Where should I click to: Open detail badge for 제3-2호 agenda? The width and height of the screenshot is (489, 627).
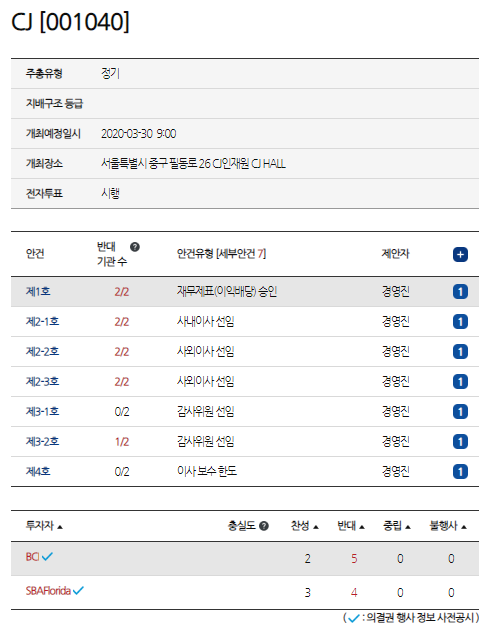460,441
